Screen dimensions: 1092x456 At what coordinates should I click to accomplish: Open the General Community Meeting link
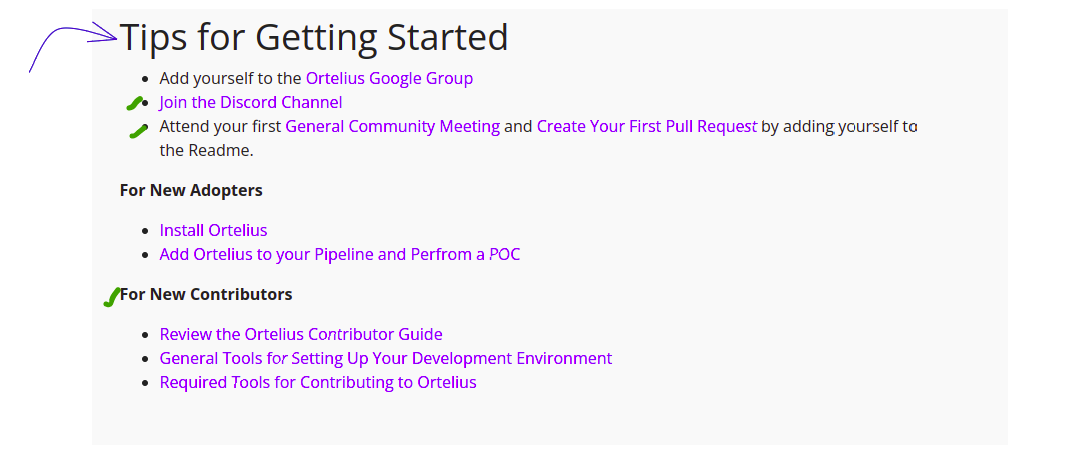coord(392,126)
